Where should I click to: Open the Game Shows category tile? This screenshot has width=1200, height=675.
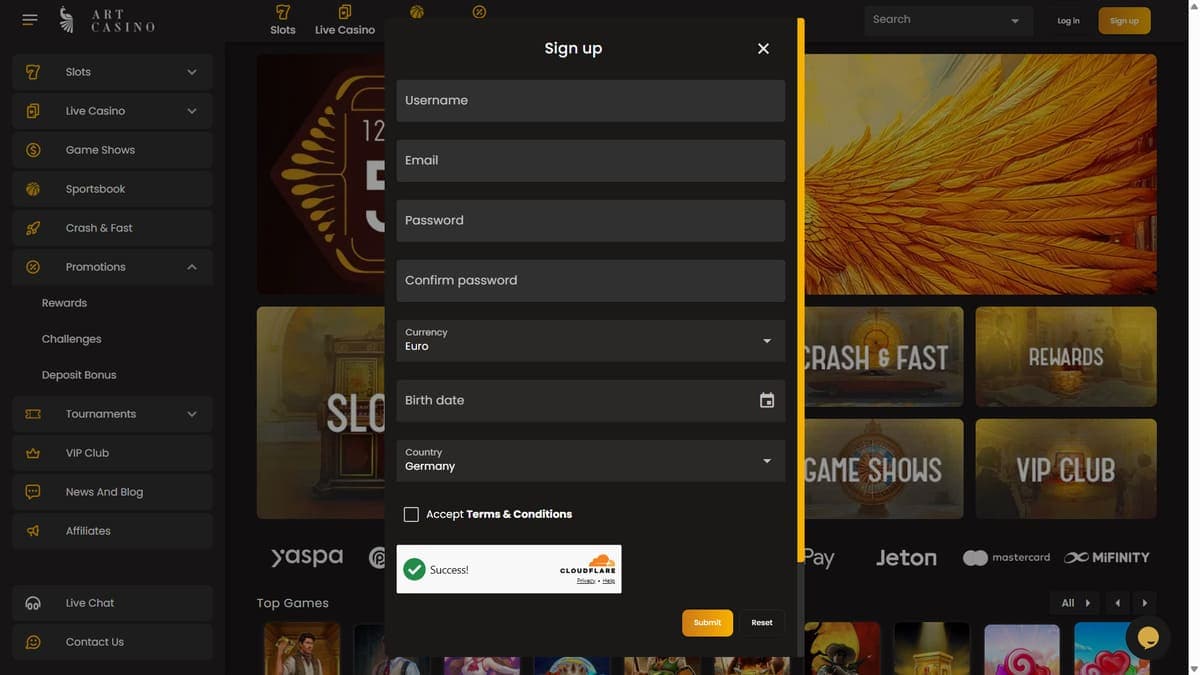pyautogui.click(x=883, y=469)
